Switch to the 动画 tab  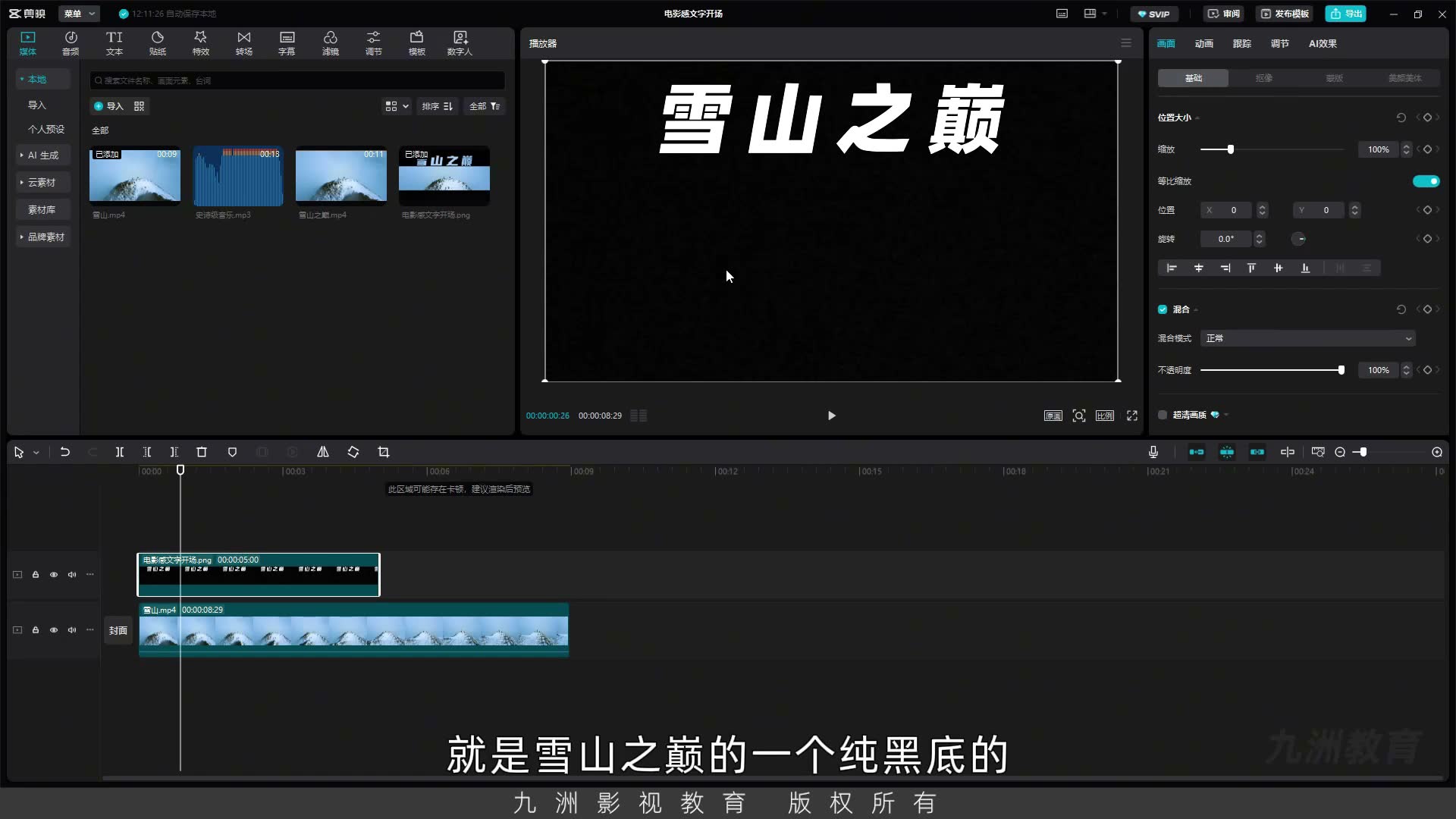click(x=1204, y=43)
